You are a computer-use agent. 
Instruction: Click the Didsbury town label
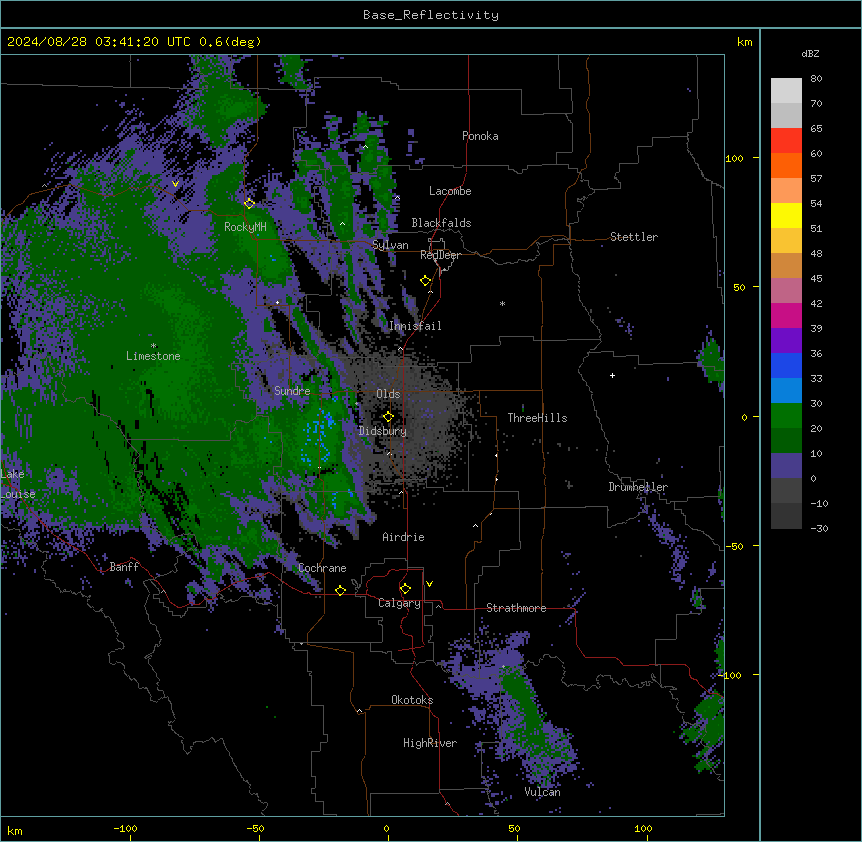click(x=383, y=431)
